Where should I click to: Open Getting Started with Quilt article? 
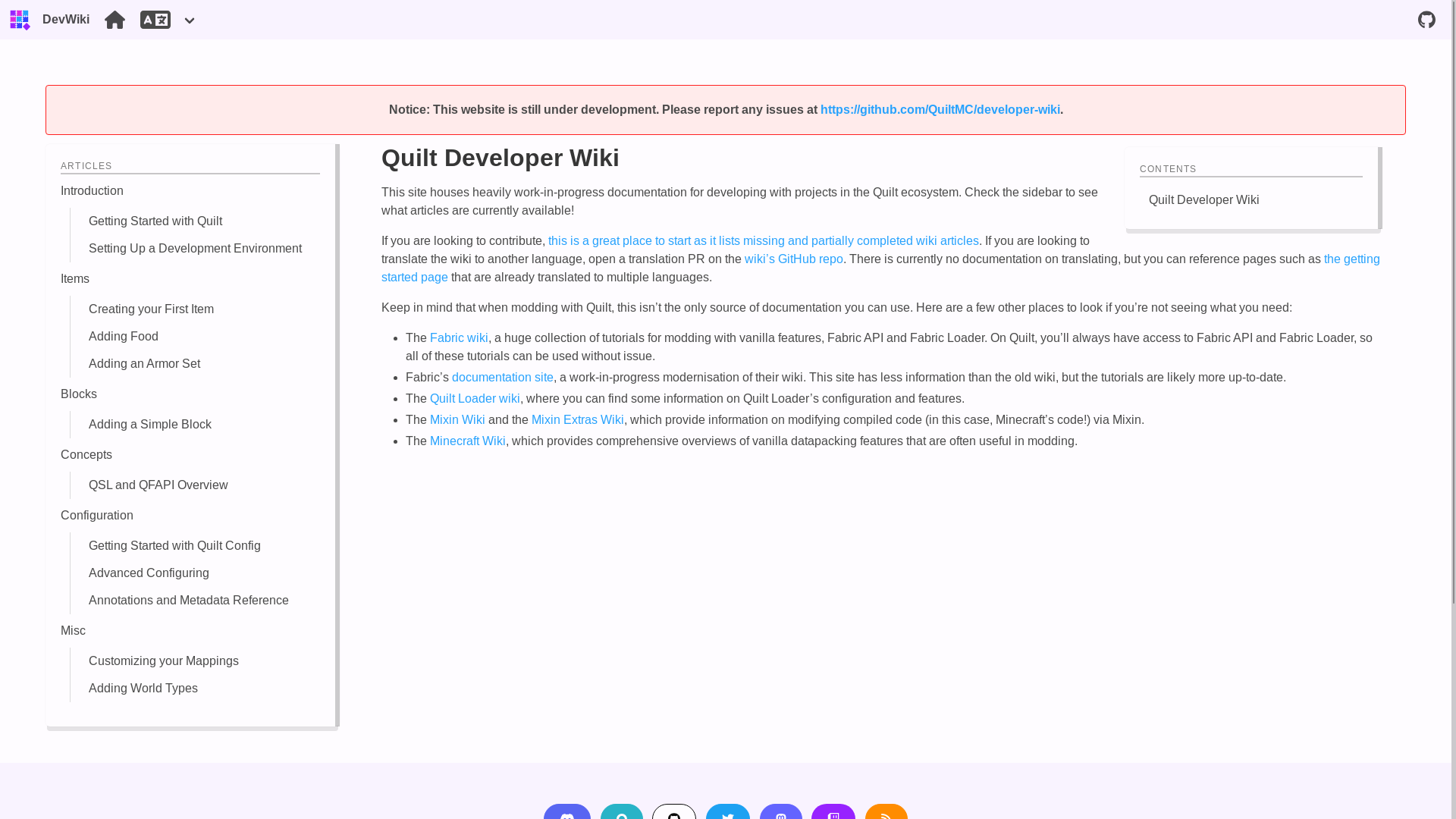[x=155, y=221]
